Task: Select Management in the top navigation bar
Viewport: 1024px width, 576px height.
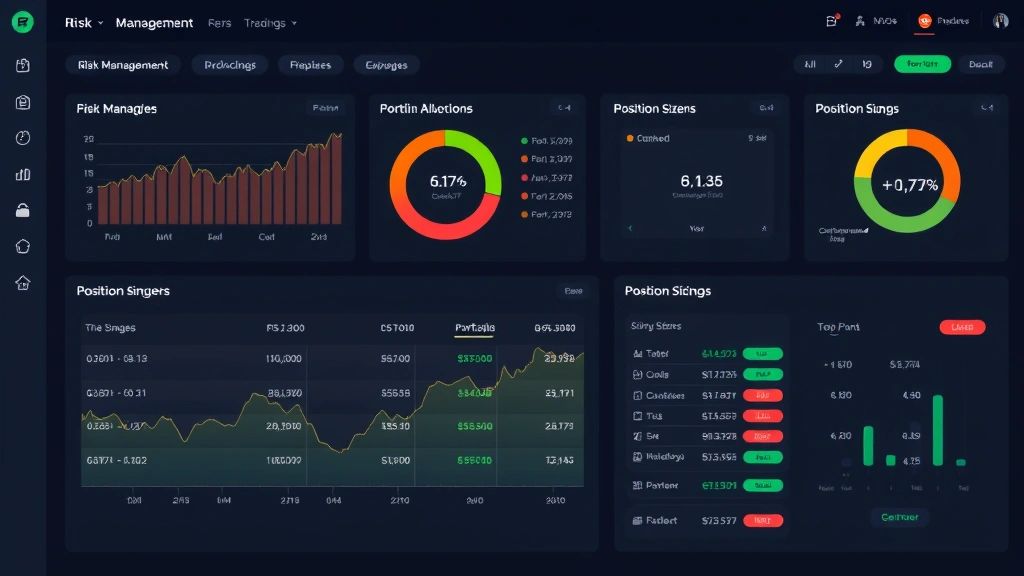Action: (x=154, y=22)
